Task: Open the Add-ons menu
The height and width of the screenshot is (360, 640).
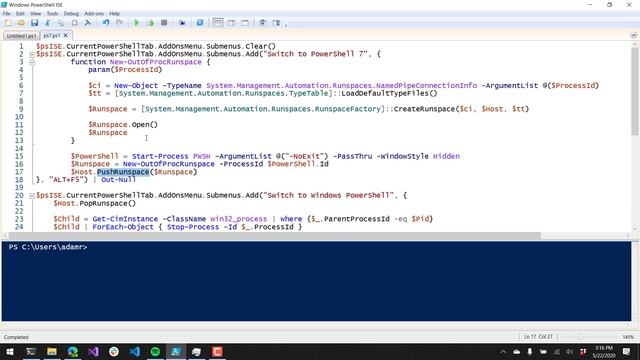Action: tap(94, 13)
